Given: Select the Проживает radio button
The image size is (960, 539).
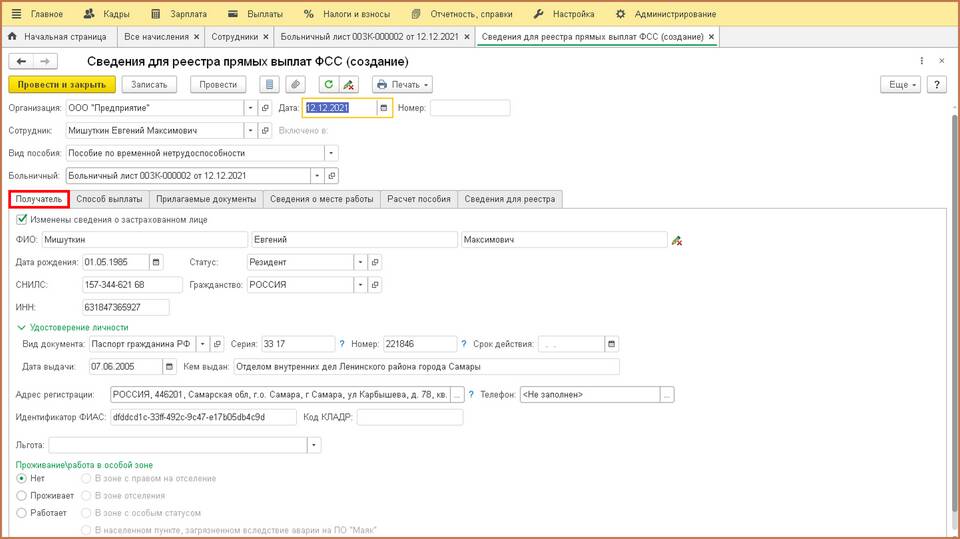Looking at the screenshot, I should point(22,495).
